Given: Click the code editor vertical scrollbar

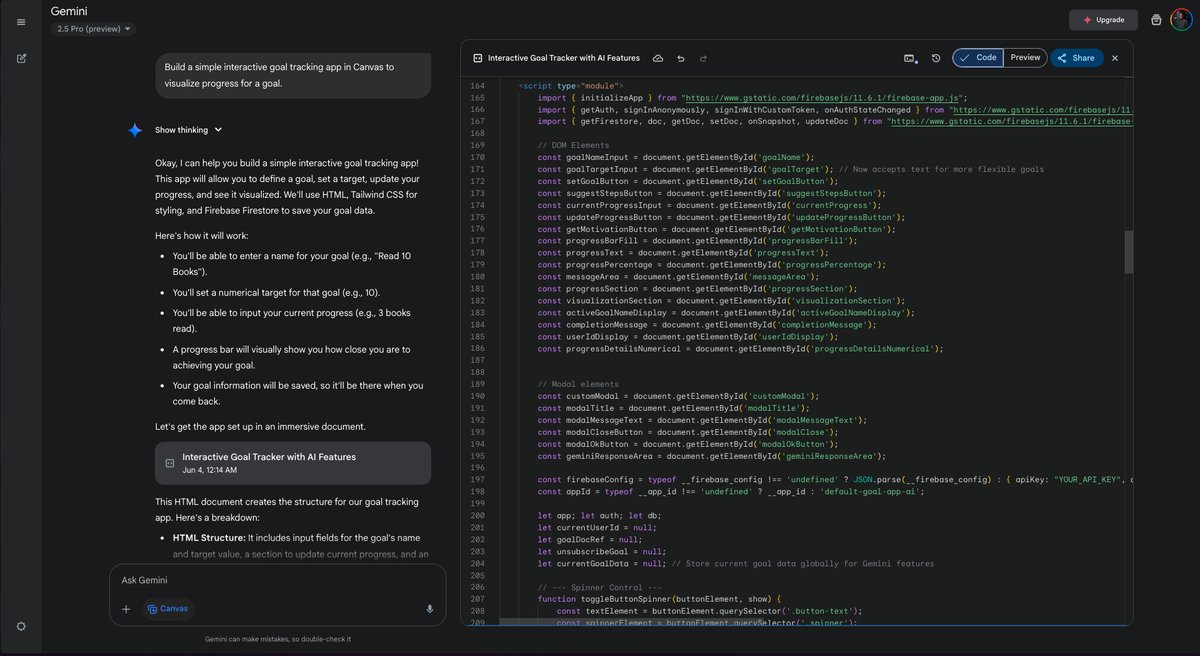Looking at the screenshot, I should pos(1129,252).
